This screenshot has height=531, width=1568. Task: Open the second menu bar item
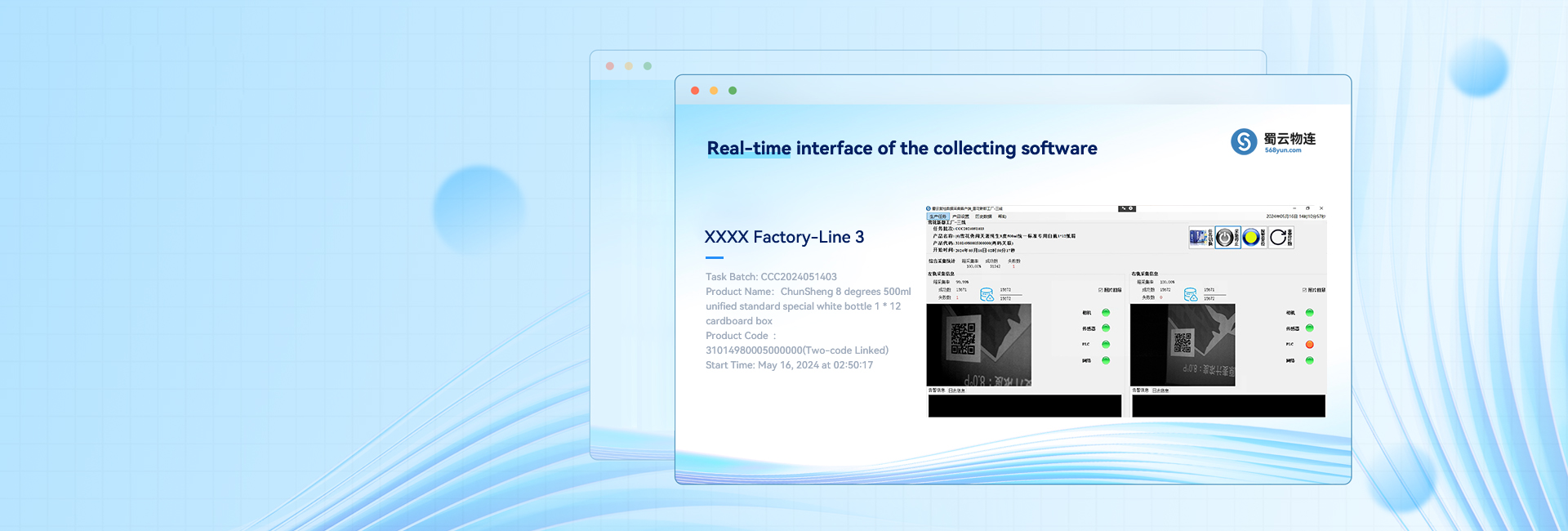960,216
